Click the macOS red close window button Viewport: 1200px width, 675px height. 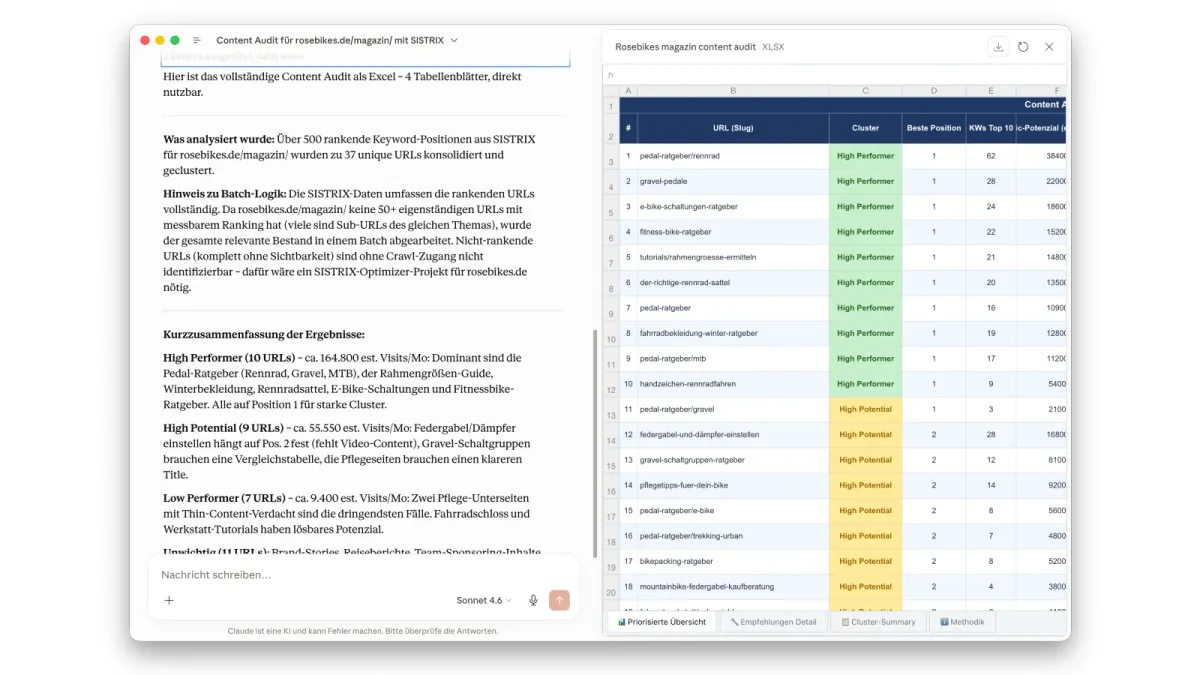click(x=145, y=40)
